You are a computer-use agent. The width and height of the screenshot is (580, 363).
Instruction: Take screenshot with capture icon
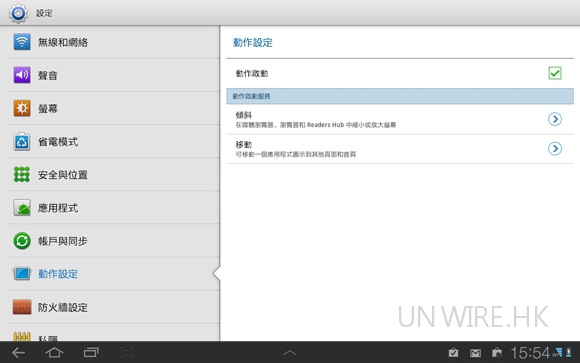127,353
